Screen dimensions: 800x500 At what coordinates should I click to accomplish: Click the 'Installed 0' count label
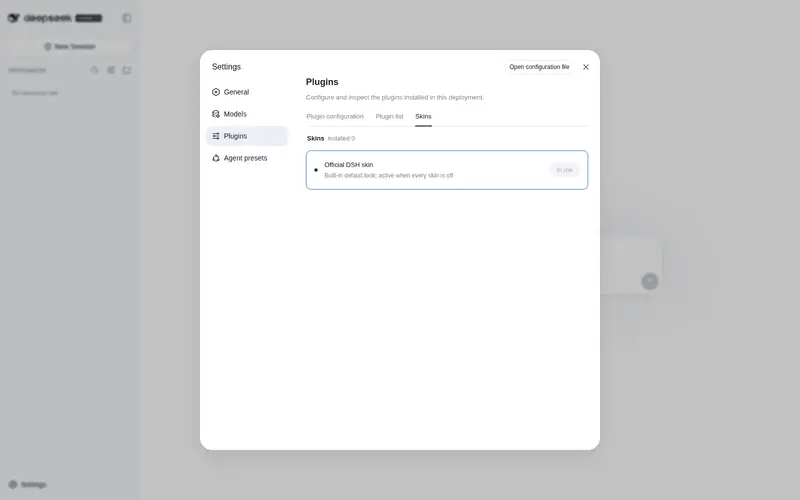pyautogui.click(x=341, y=138)
